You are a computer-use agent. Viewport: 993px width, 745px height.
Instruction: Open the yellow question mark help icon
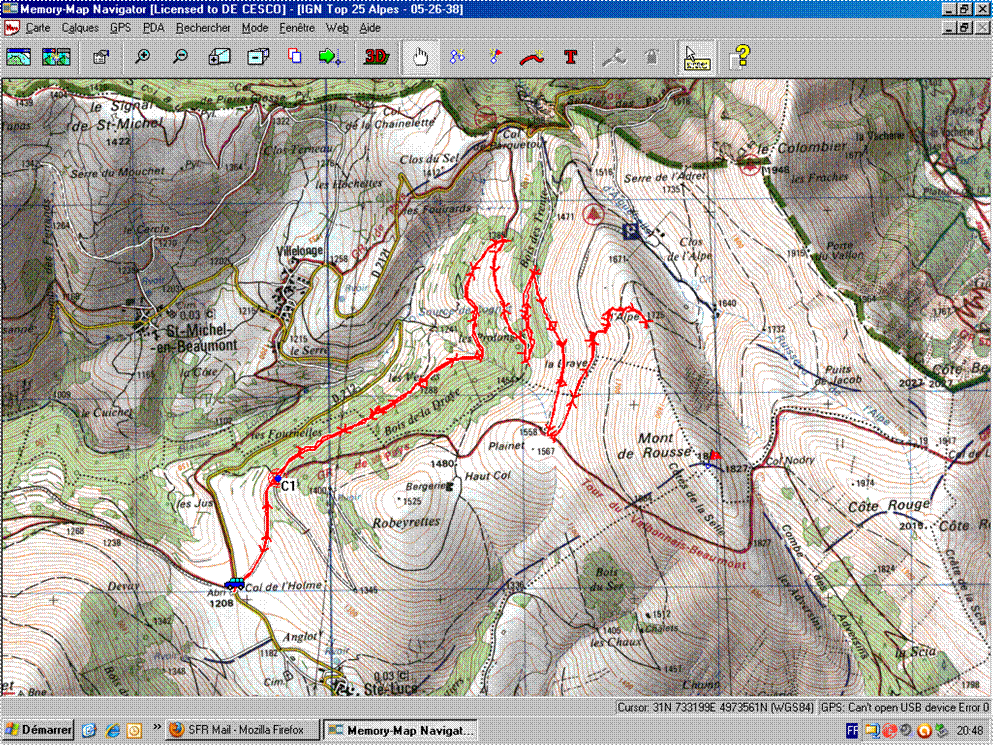740,57
